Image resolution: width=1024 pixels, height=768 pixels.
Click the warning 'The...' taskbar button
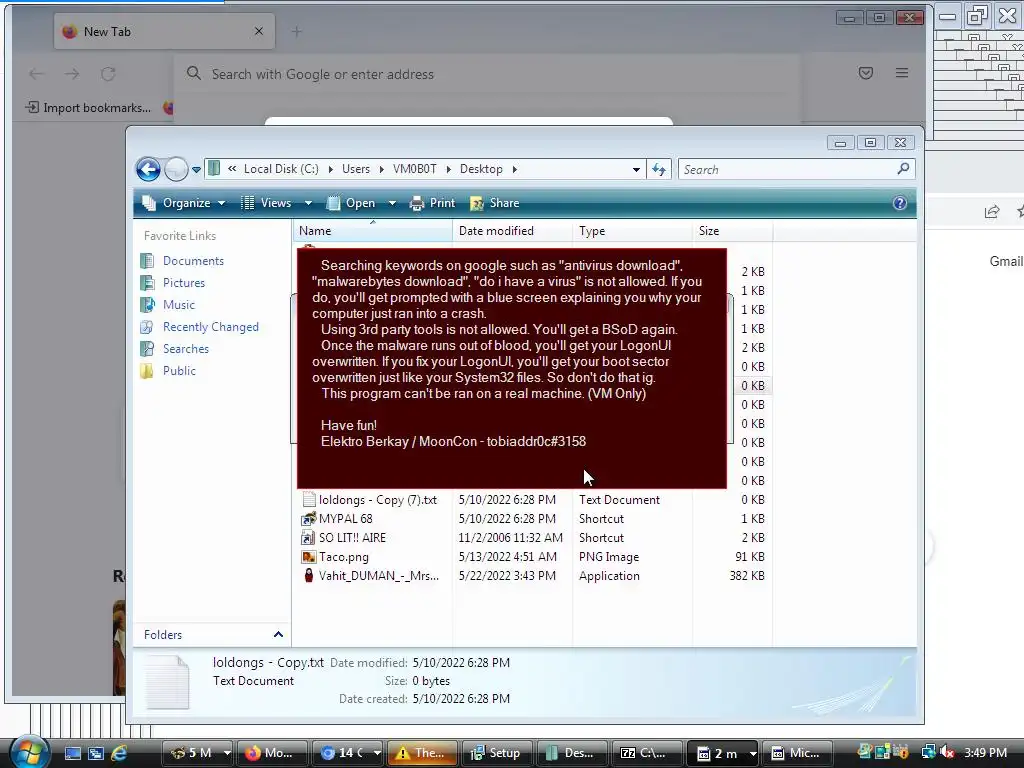422,753
